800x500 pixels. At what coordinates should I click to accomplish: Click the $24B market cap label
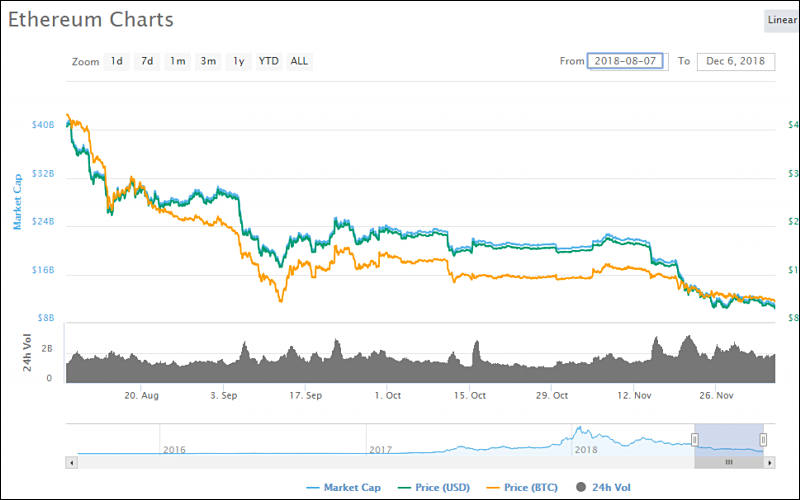[x=43, y=222]
